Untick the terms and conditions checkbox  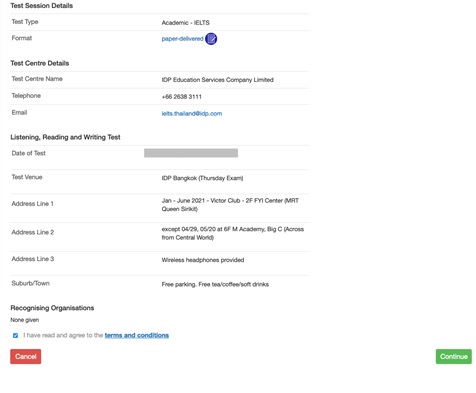(15, 335)
